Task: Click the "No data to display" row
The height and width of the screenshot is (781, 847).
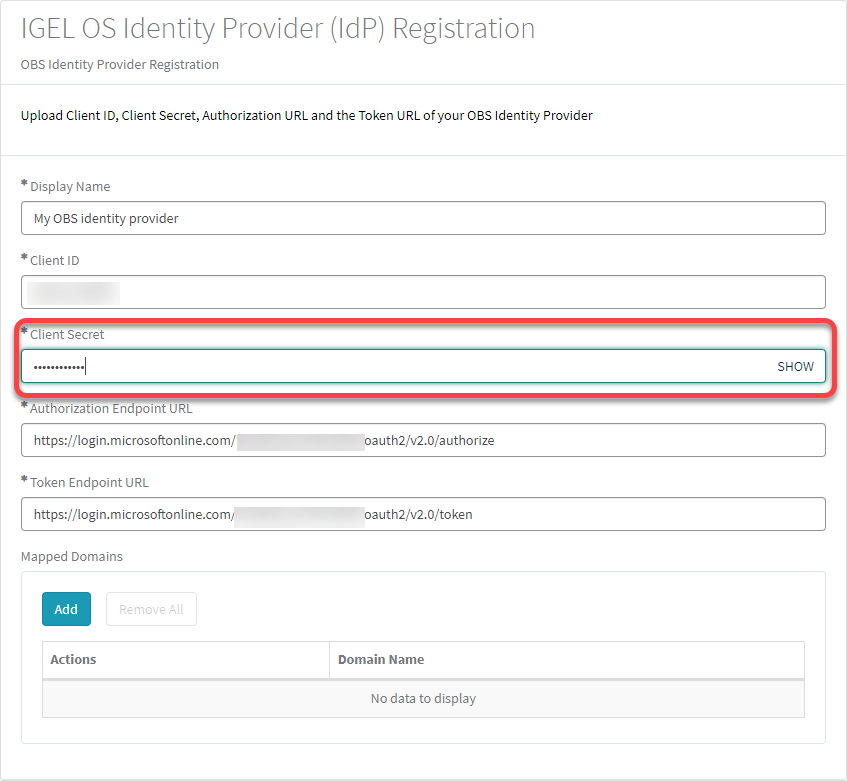Action: click(x=423, y=698)
